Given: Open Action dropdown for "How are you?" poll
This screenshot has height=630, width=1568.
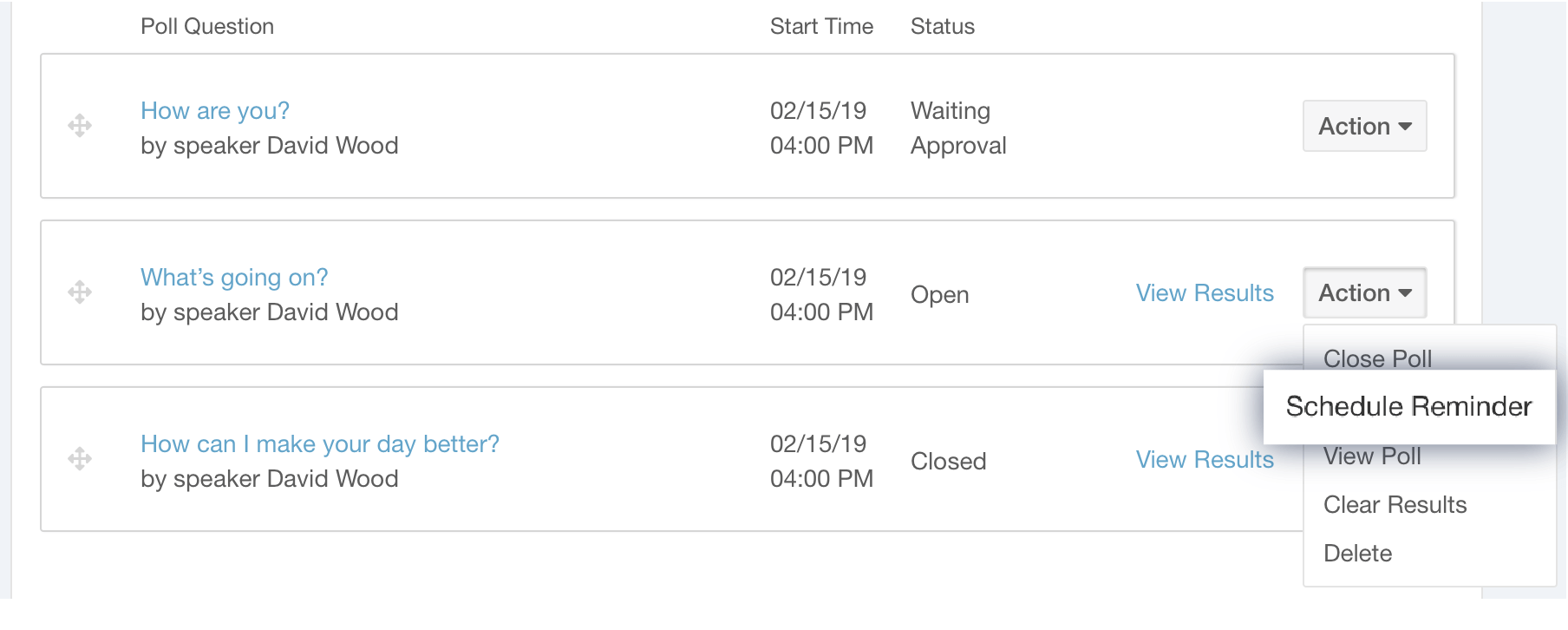Looking at the screenshot, I should coord(1364,127).
